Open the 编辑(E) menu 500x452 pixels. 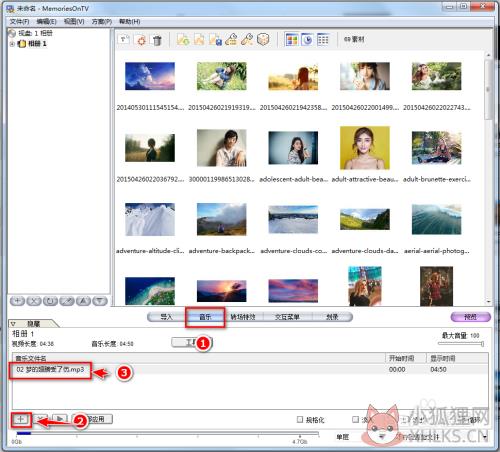click(46, 22)
